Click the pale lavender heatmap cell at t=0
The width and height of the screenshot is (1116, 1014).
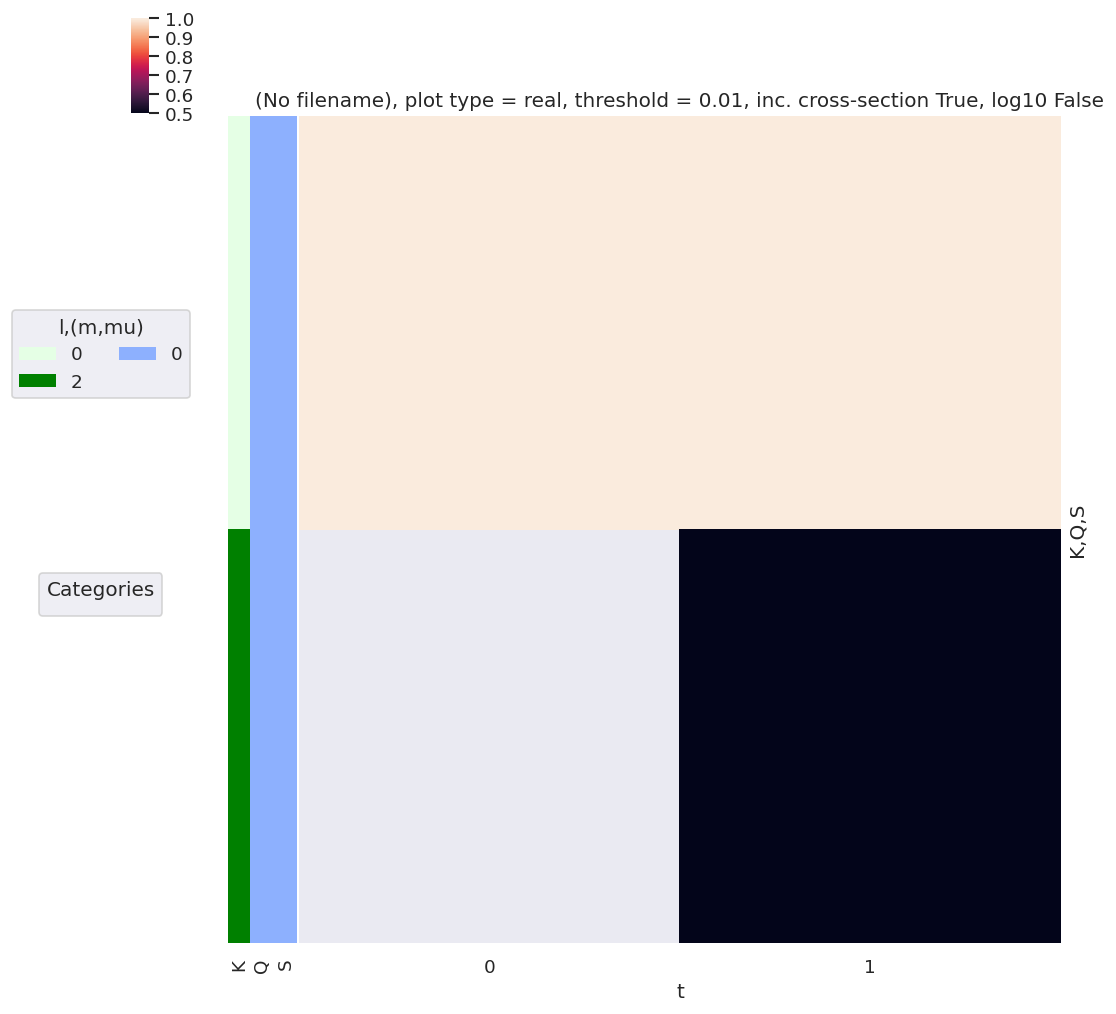[488, 736]
